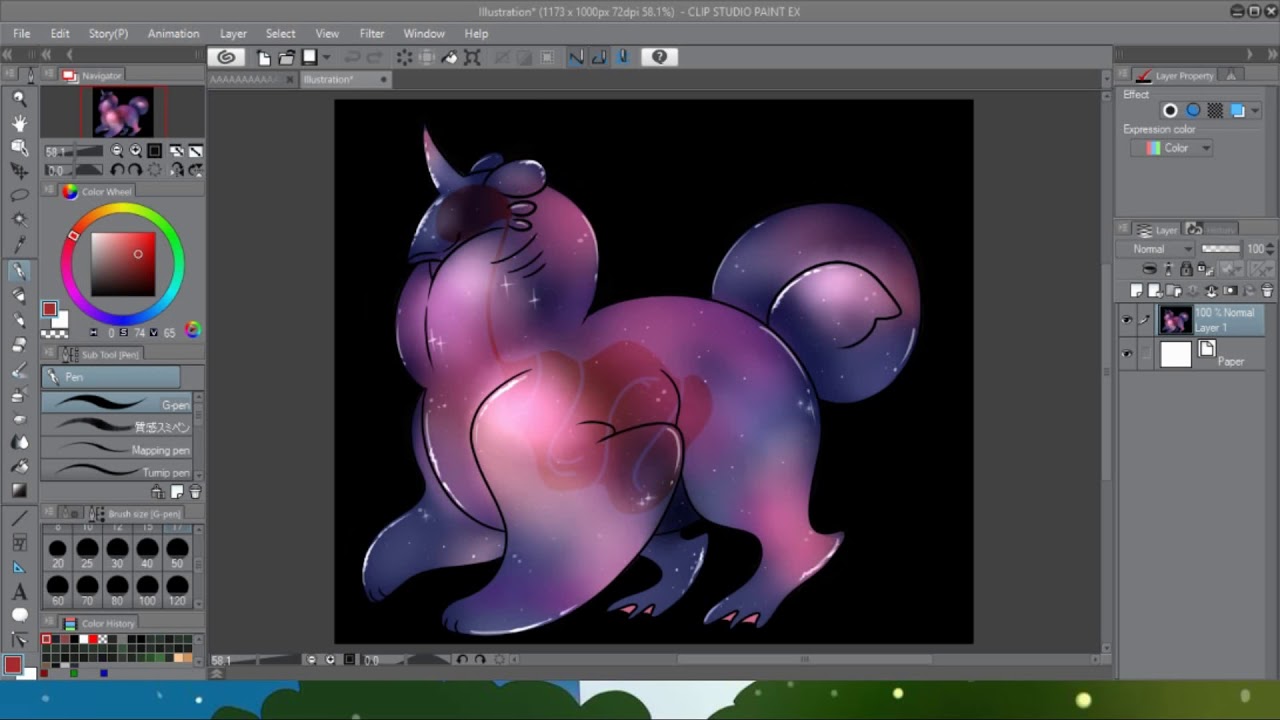Select the Hand move tool
The width and height of the screenshot is (1280, 720).
[19, 123]
